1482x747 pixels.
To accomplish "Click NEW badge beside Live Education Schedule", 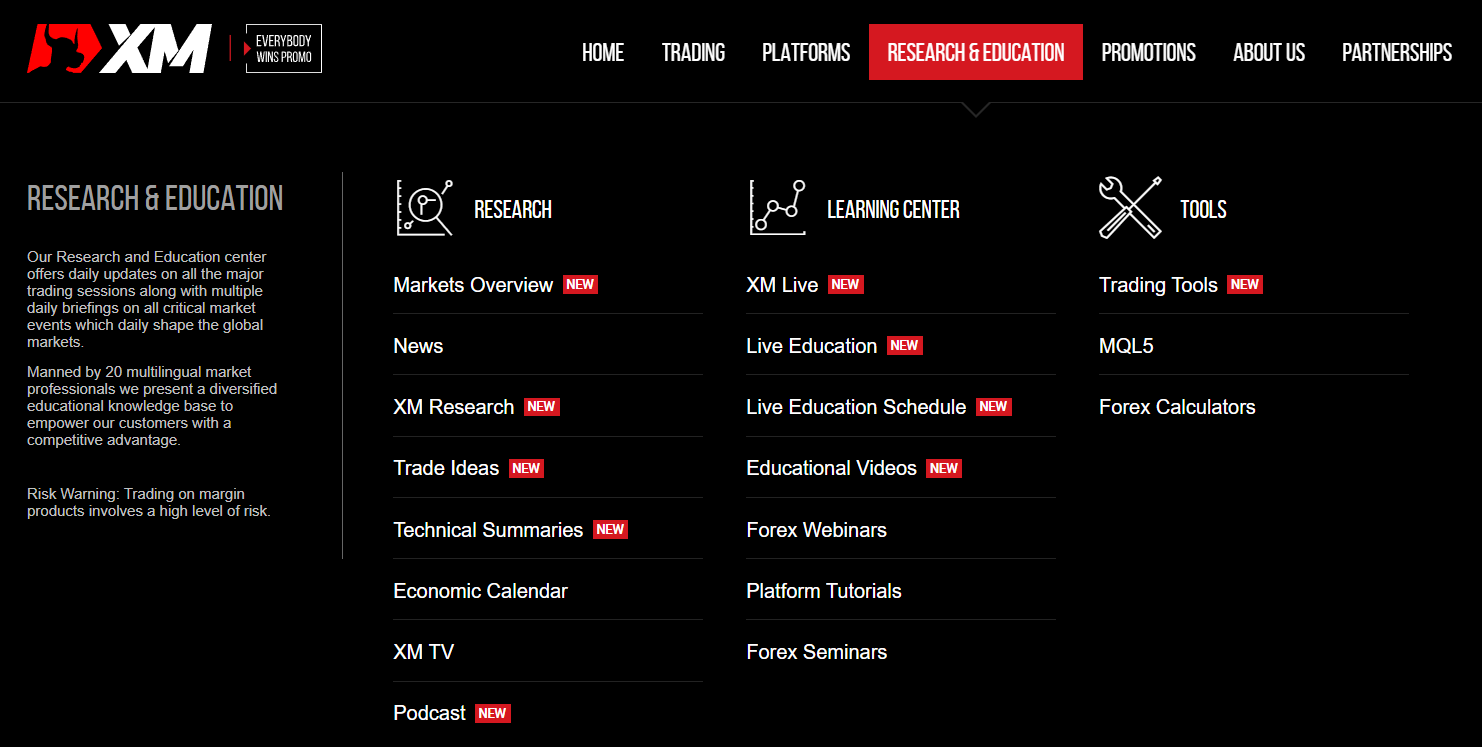I will tap(993, 407).
